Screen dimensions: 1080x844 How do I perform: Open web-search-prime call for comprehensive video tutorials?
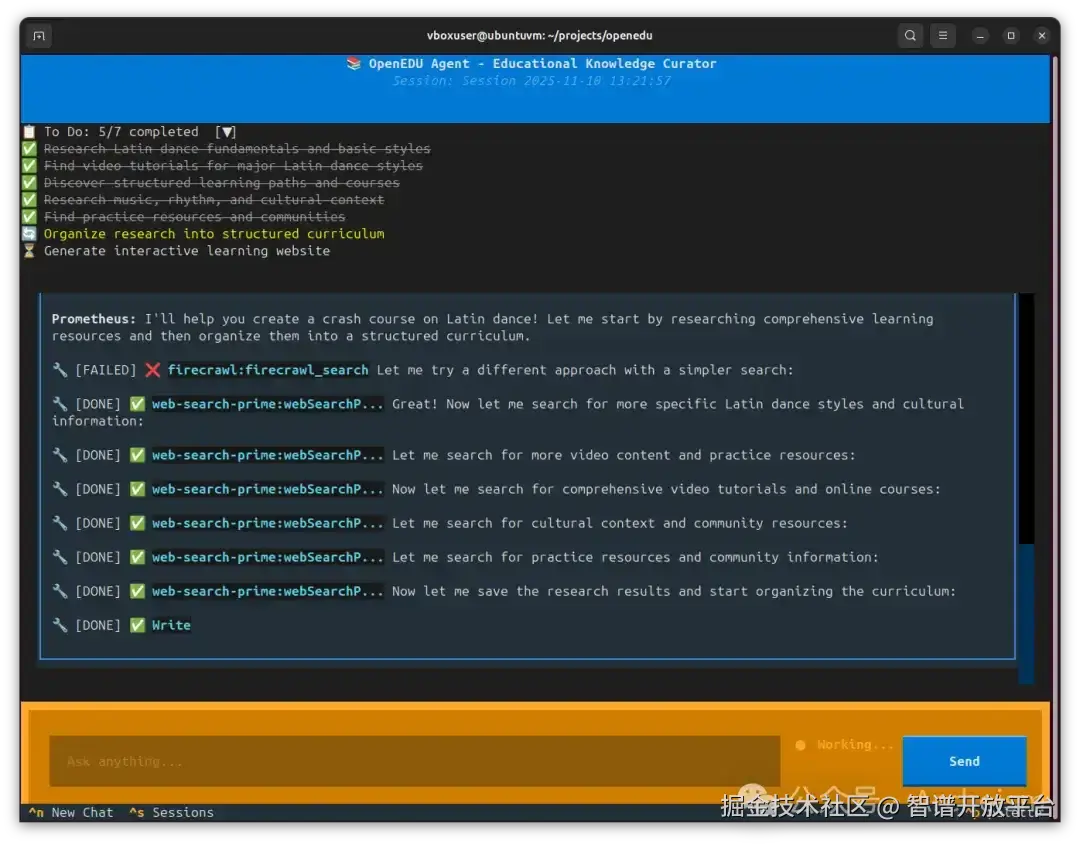(x=267, y=489)
